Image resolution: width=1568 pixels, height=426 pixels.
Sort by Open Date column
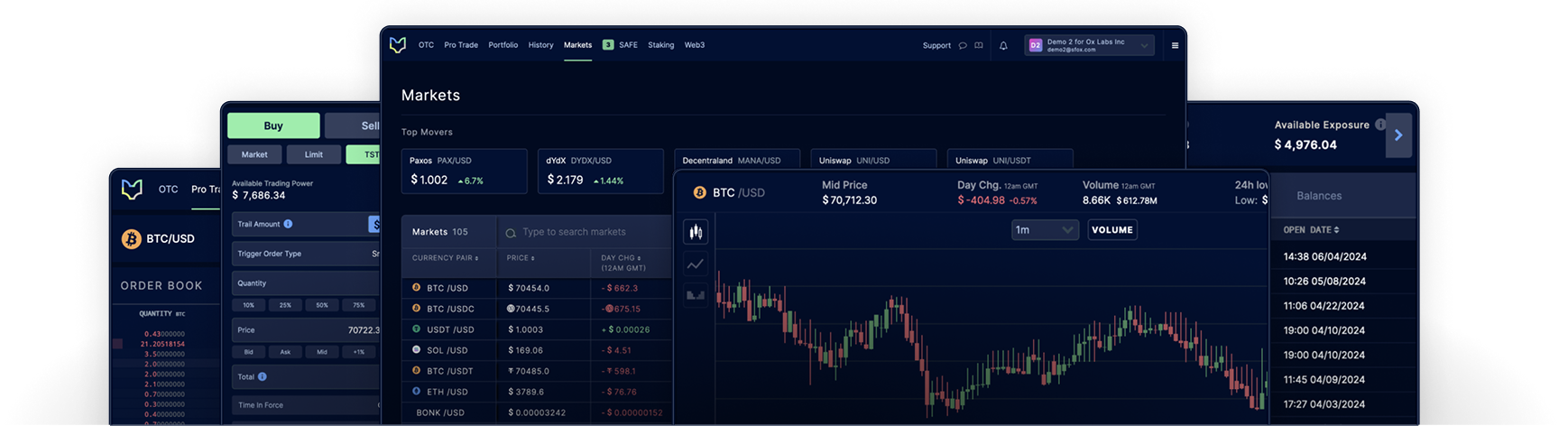(x=1311, y=230)
